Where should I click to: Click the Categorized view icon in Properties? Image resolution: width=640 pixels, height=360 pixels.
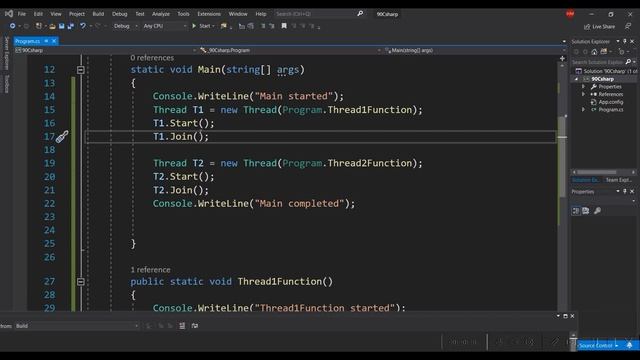coord(576,211)
